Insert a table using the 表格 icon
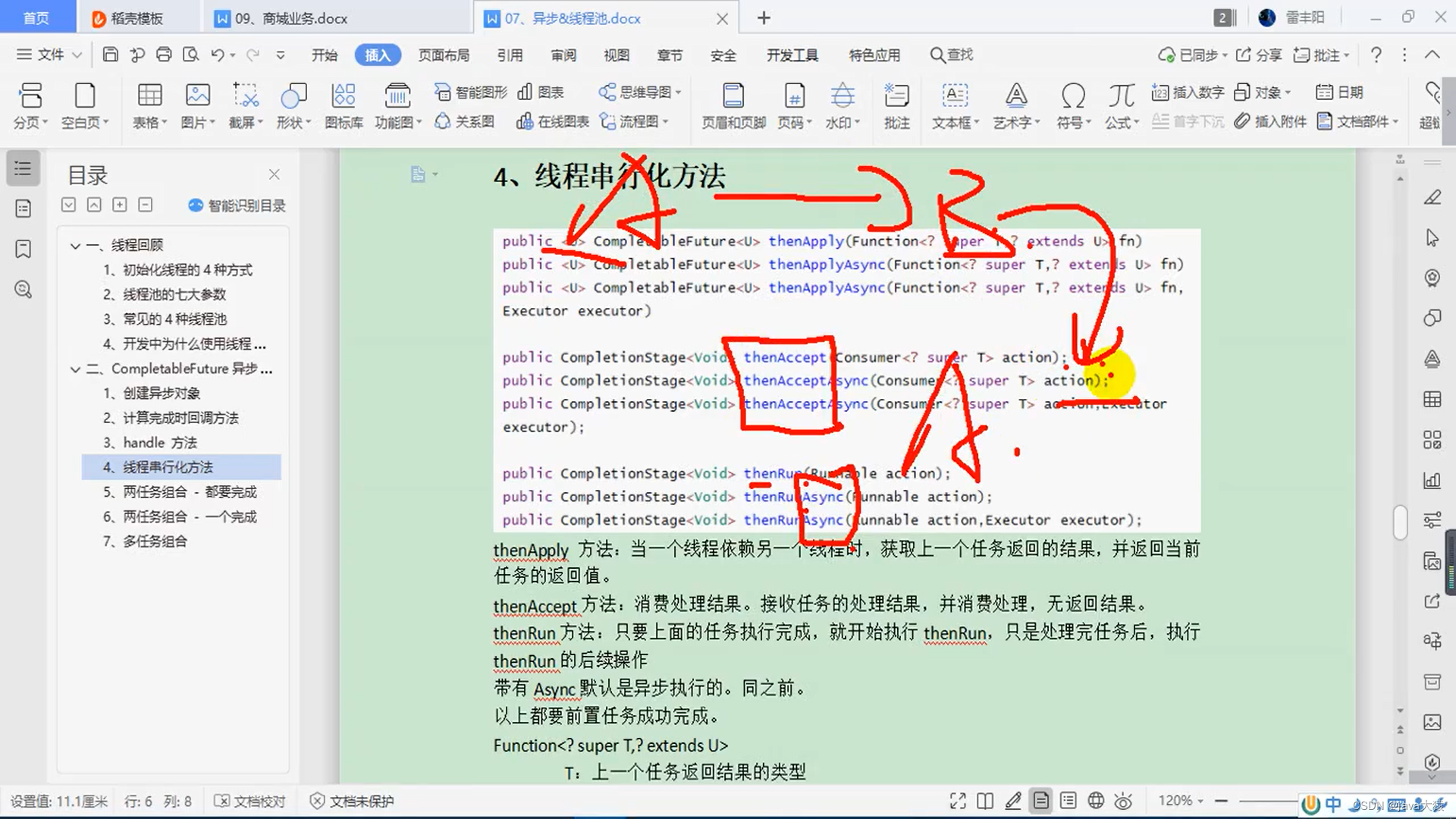 tap(149, 96)
